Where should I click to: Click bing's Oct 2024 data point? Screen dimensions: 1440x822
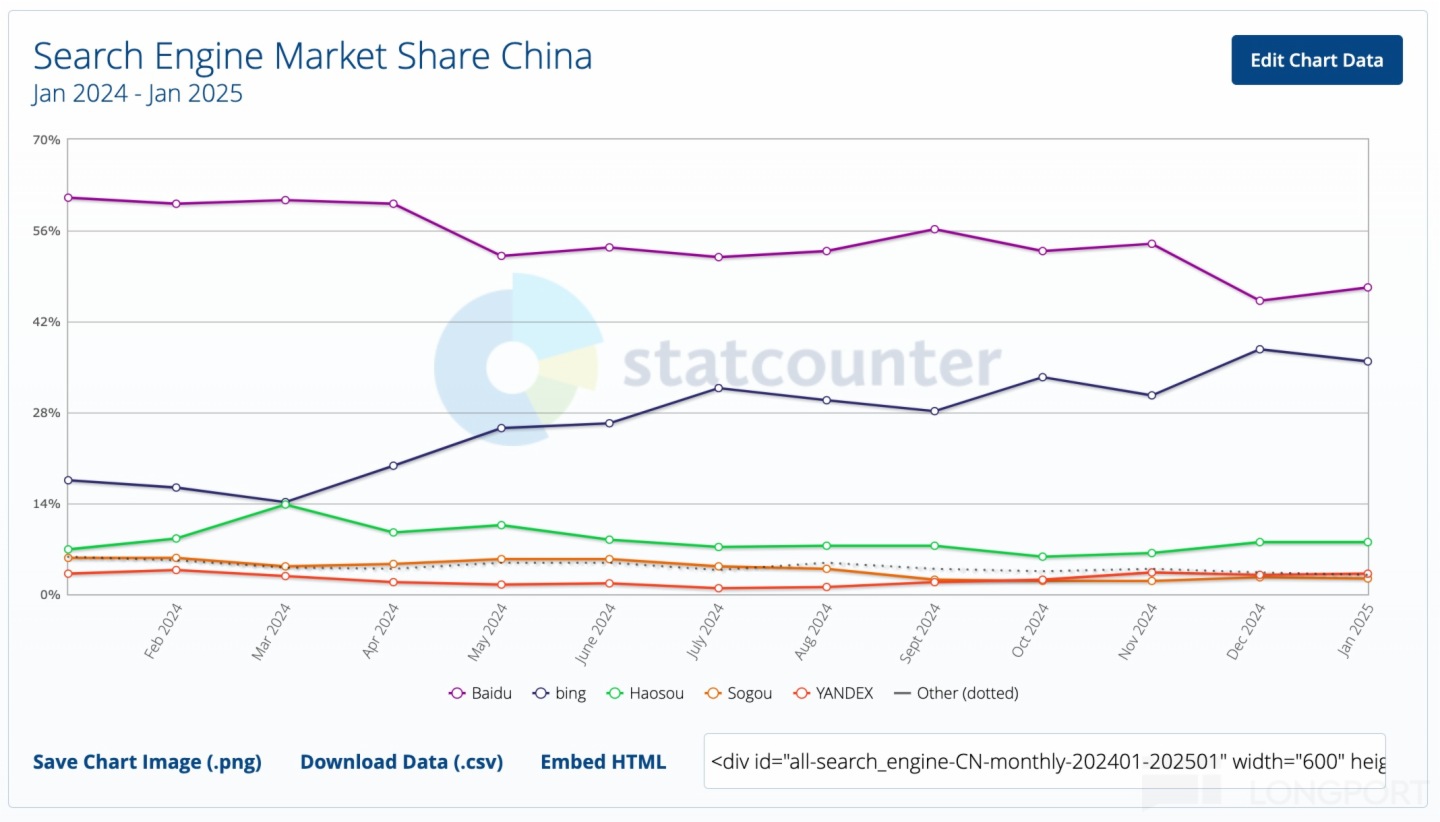coord(1043,377)
